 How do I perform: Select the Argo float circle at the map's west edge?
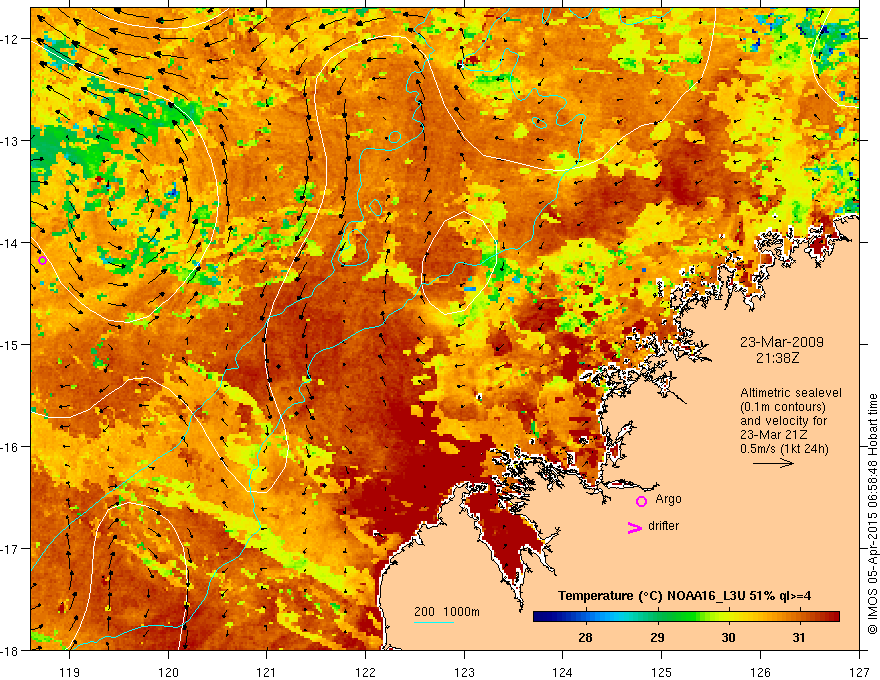point(43,260)
